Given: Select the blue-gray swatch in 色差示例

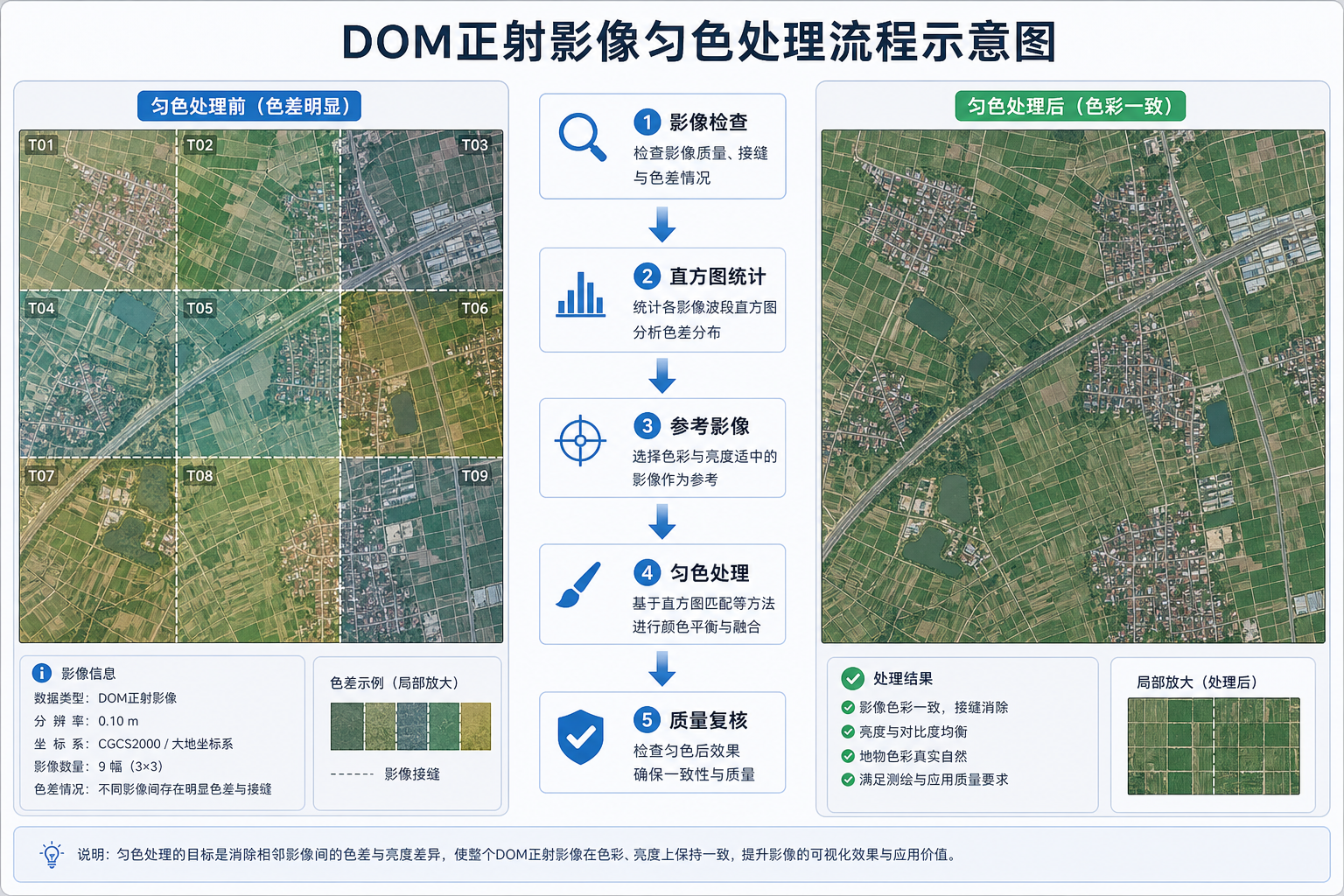Looking at the screenshot, I should (411, 726).
